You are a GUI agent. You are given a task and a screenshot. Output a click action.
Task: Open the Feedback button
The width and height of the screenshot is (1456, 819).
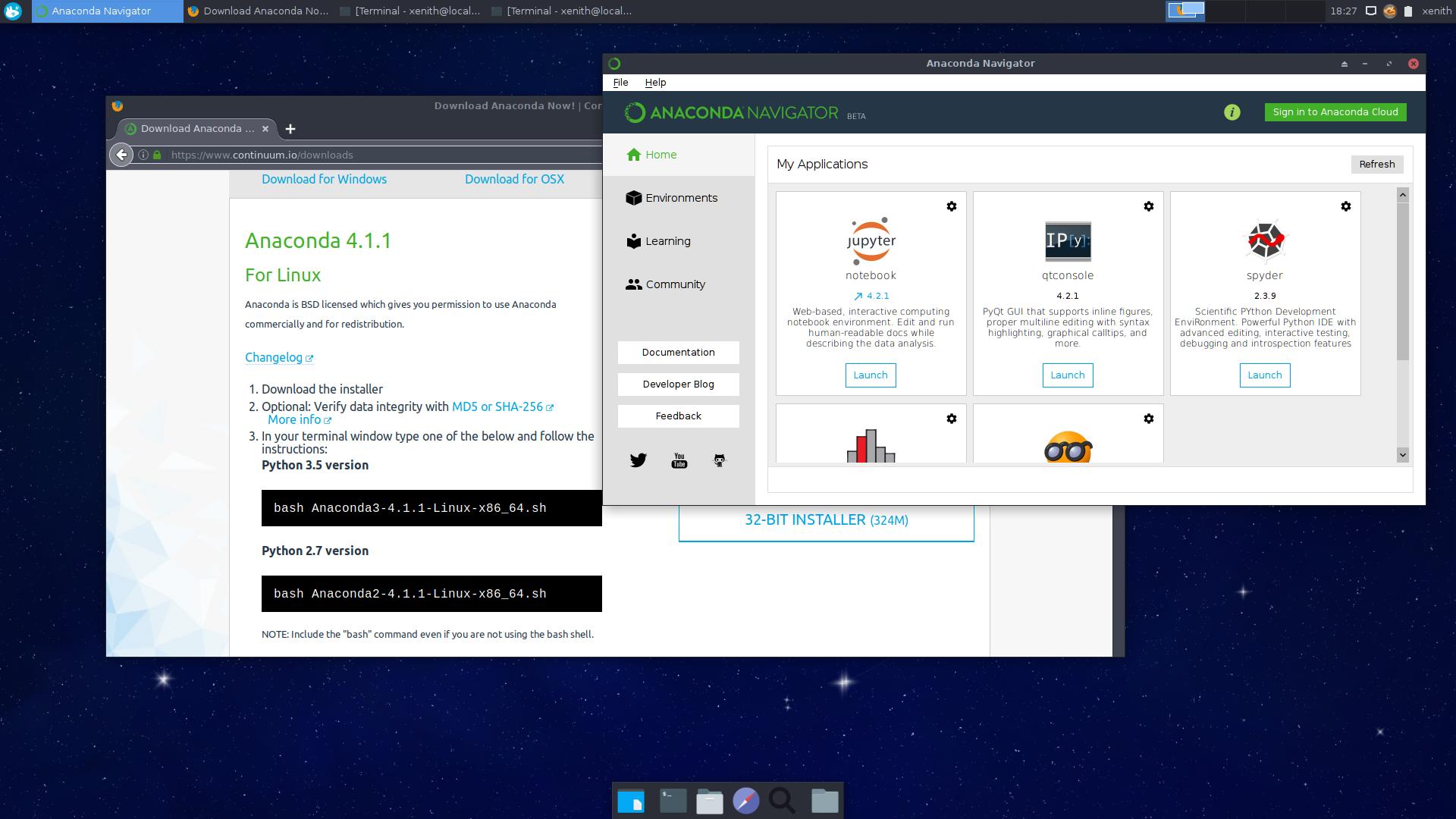[679, 416]
